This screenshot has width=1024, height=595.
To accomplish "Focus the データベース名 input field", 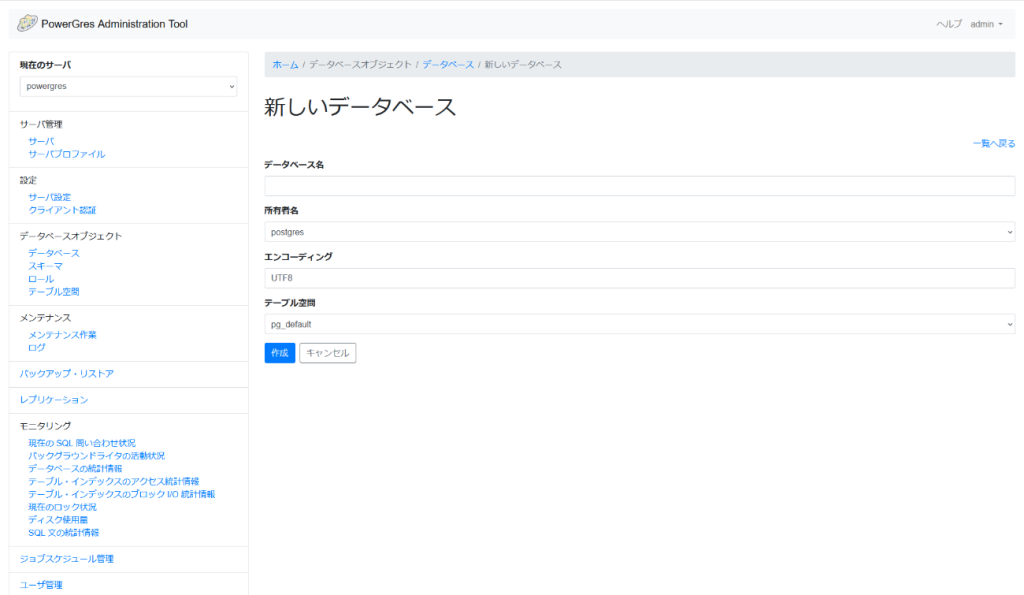I will coord(639,186).
